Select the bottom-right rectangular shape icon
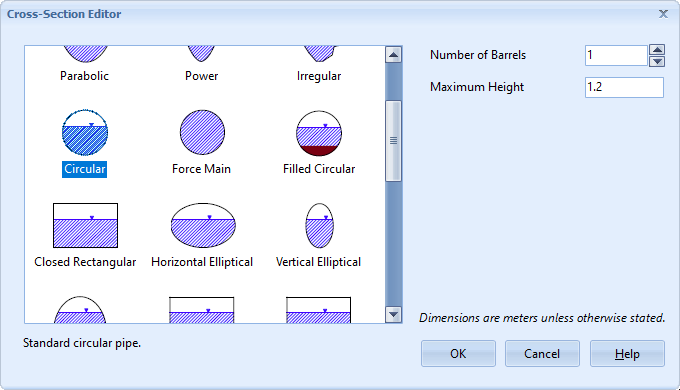The height and width of the screenshot is (390, 680). click(318, 310)
